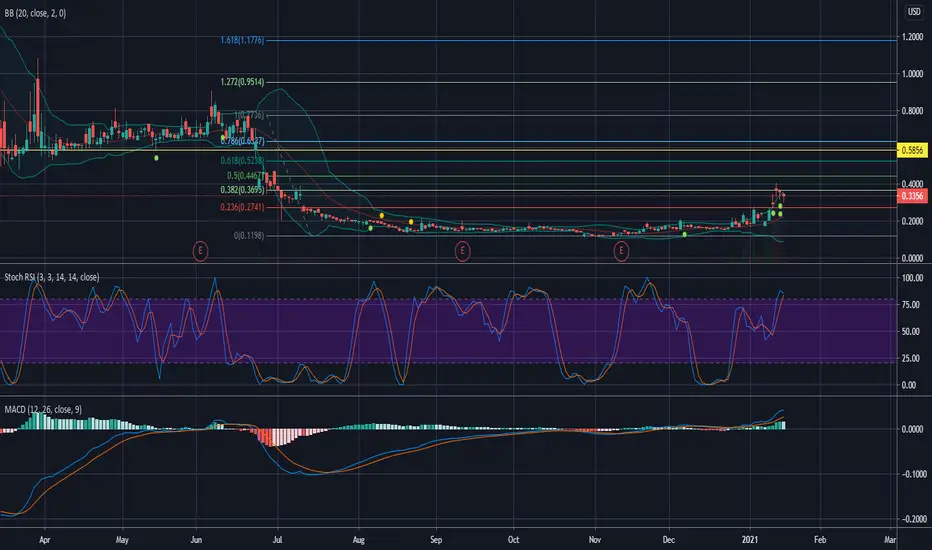This screenshot has height=550, width=932.
Task: Click Jul on the time axis
Action: (x=277, y=540)
